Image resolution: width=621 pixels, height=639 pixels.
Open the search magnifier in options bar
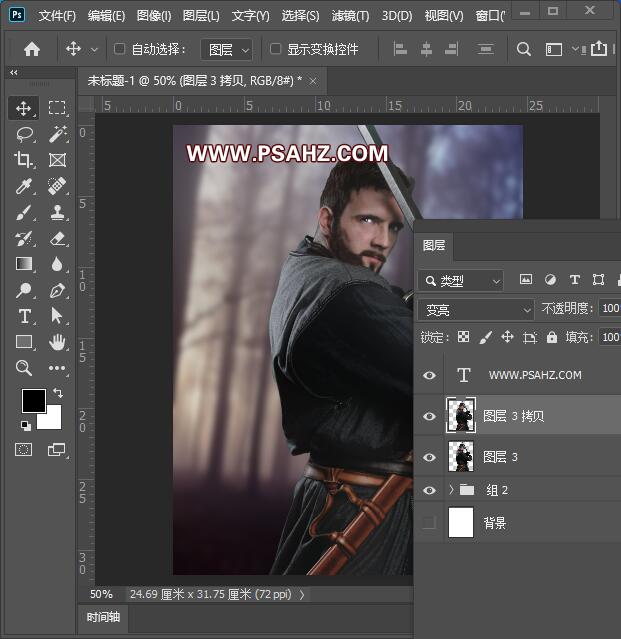(x=524, y=49)
